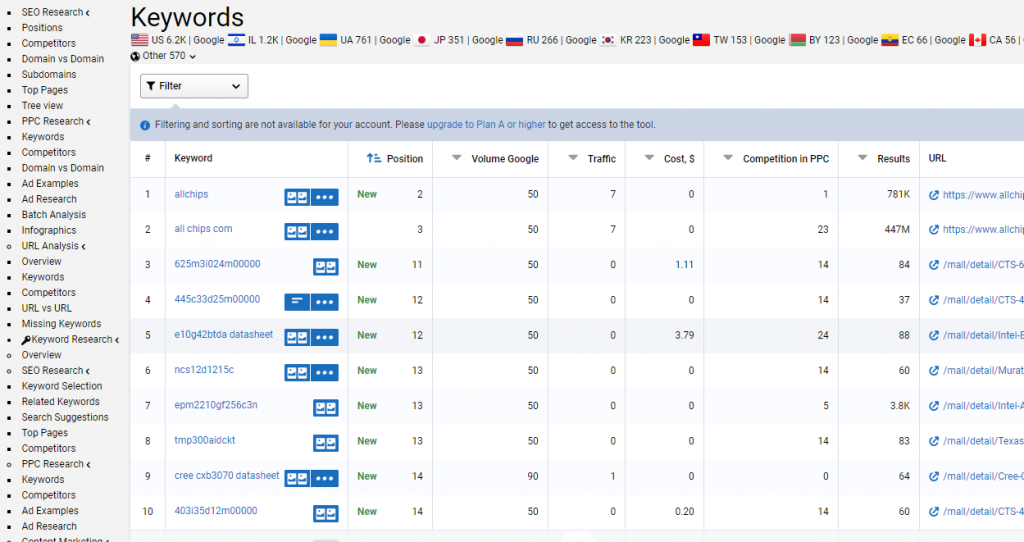Open Volume Google column sort arrow
1024x542 pixels.
pos(457,158)
